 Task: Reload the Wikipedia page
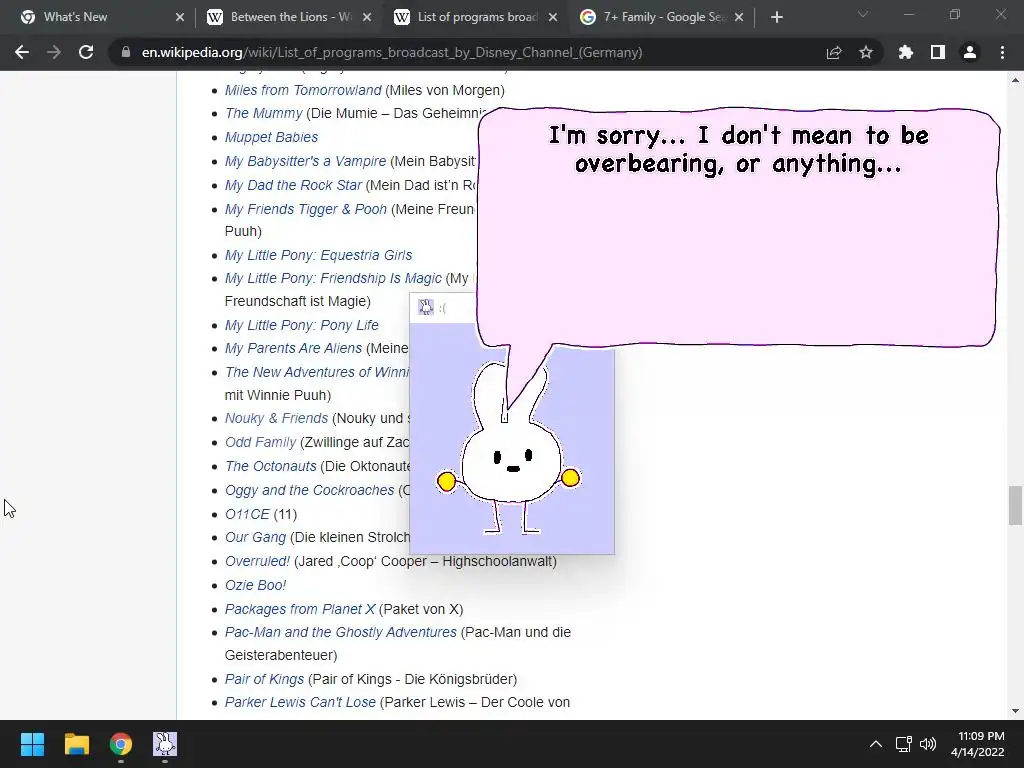[x=86, y=52]
